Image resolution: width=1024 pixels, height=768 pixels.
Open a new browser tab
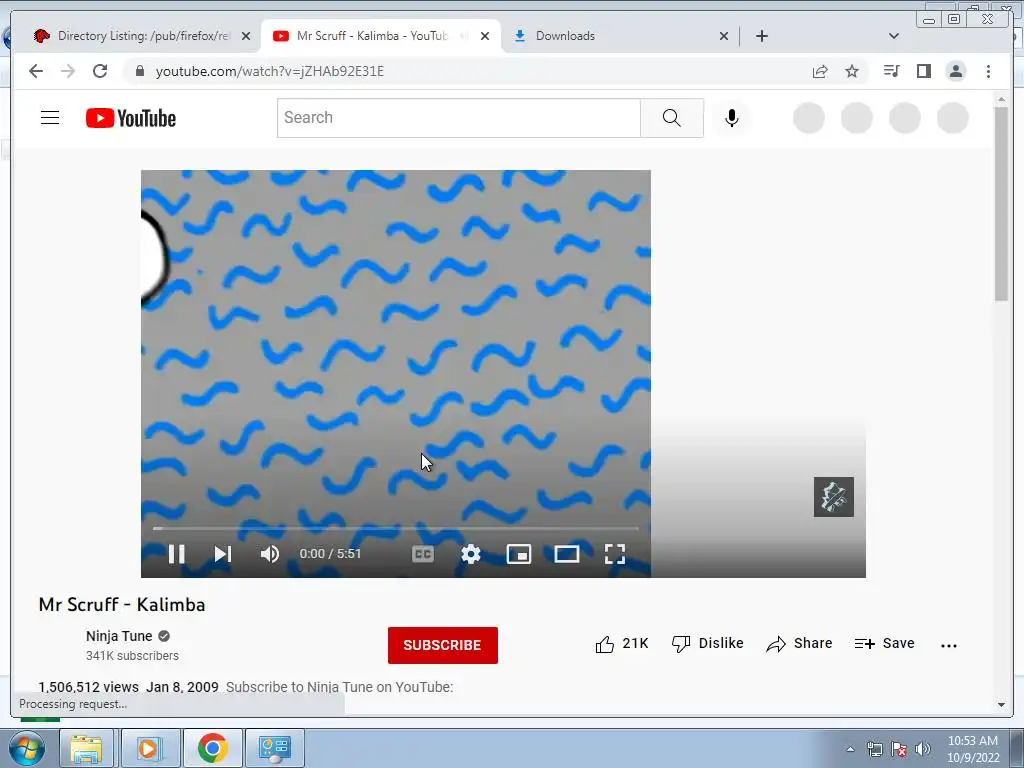pyautogui.click(x=761, y=36)
